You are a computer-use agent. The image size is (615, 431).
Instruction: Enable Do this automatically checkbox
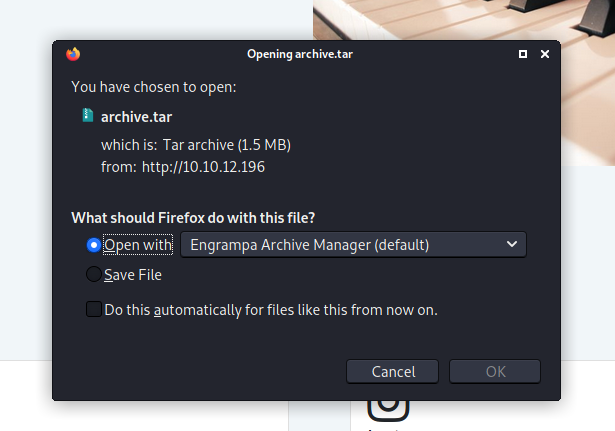click(x=94, y=310)
